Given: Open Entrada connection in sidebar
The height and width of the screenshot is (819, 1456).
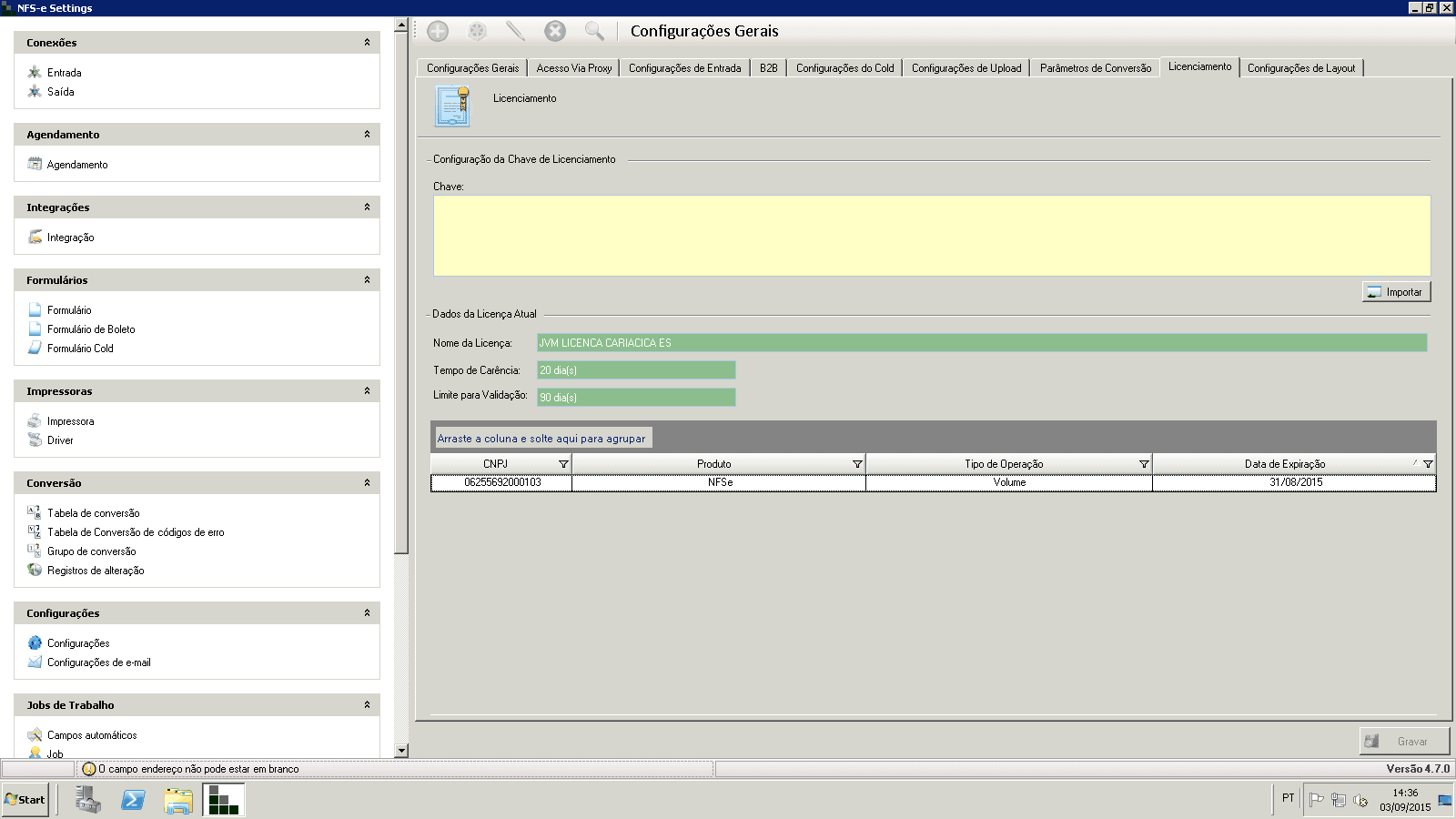Looking at the screenshot, I should pos(64,73).
